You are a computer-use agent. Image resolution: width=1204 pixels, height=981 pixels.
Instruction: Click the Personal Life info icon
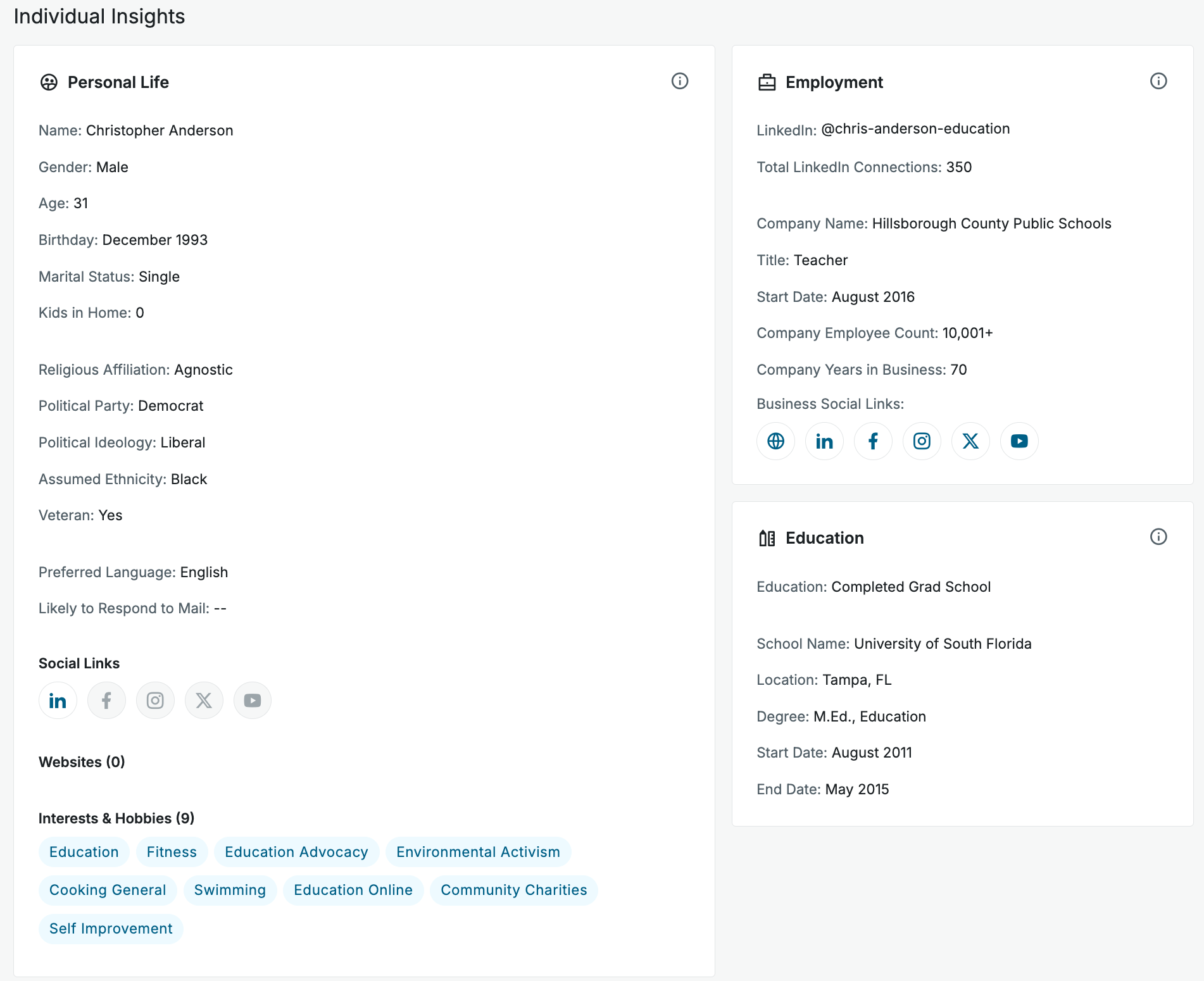coord(680,81)
